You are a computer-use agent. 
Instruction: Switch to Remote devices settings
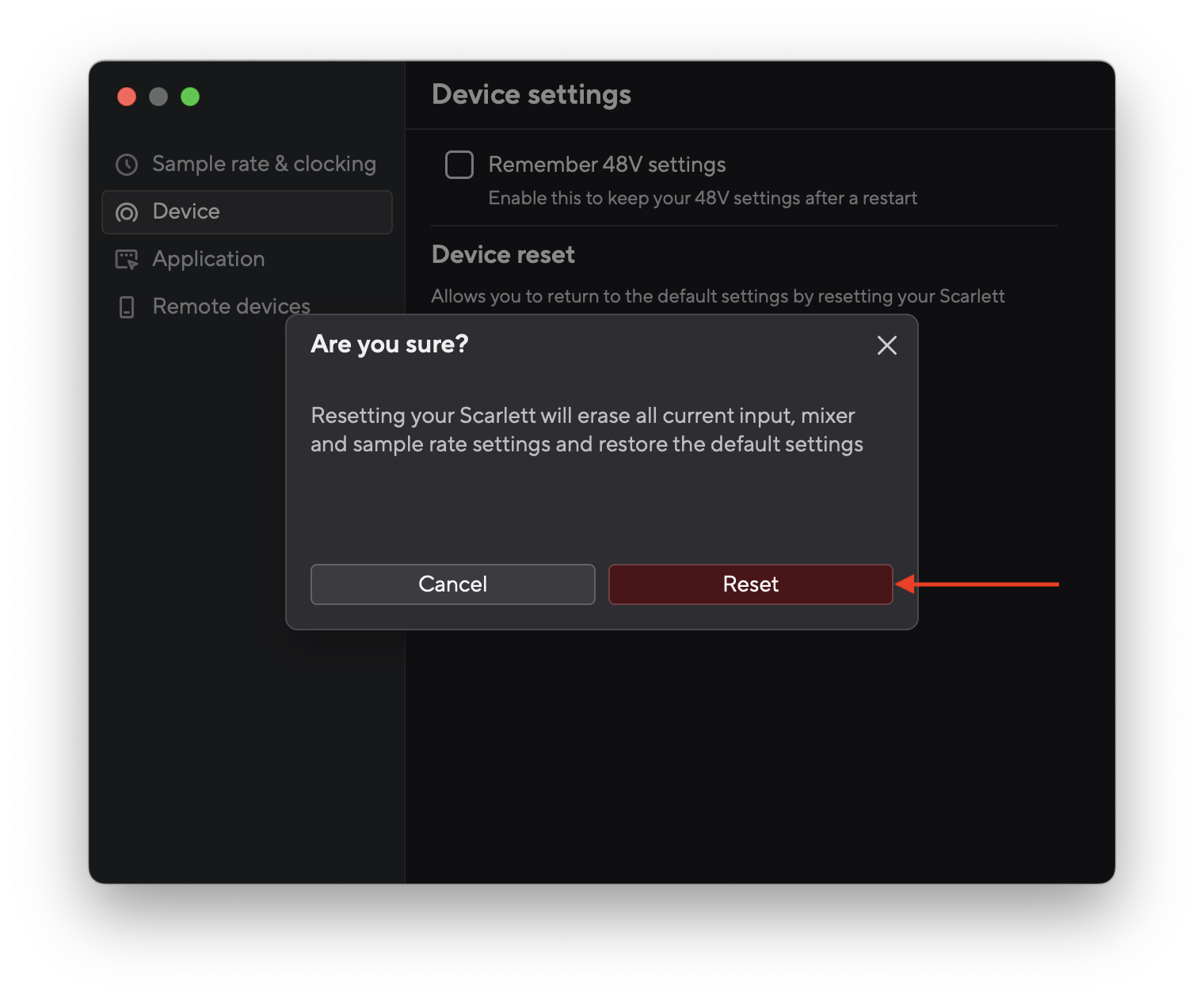(231, 306)
